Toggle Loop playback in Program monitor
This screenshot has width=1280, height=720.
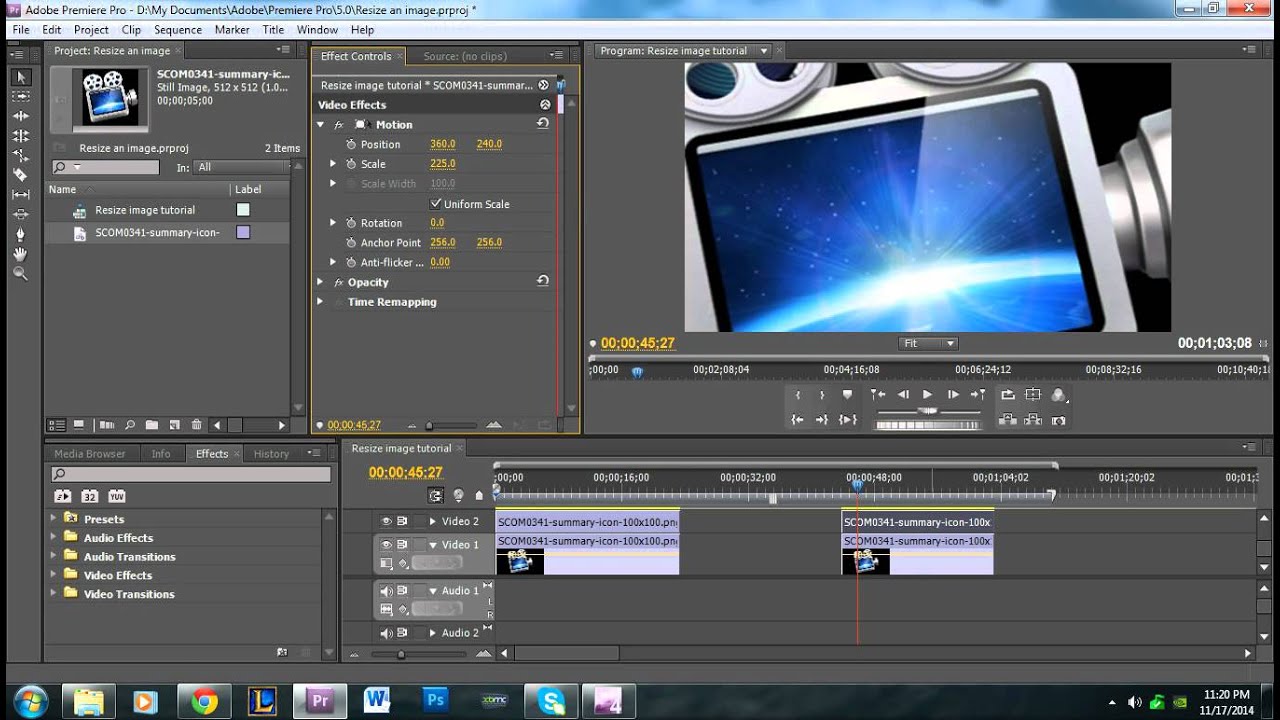tap(1008, 395)
